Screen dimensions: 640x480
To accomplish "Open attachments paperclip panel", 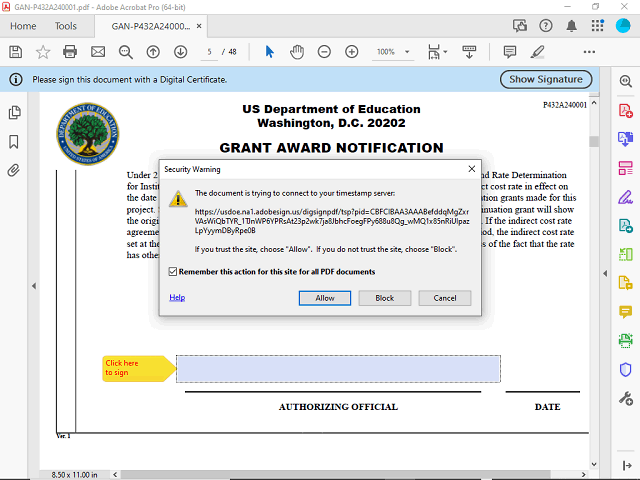I will [x=13, y=170].
